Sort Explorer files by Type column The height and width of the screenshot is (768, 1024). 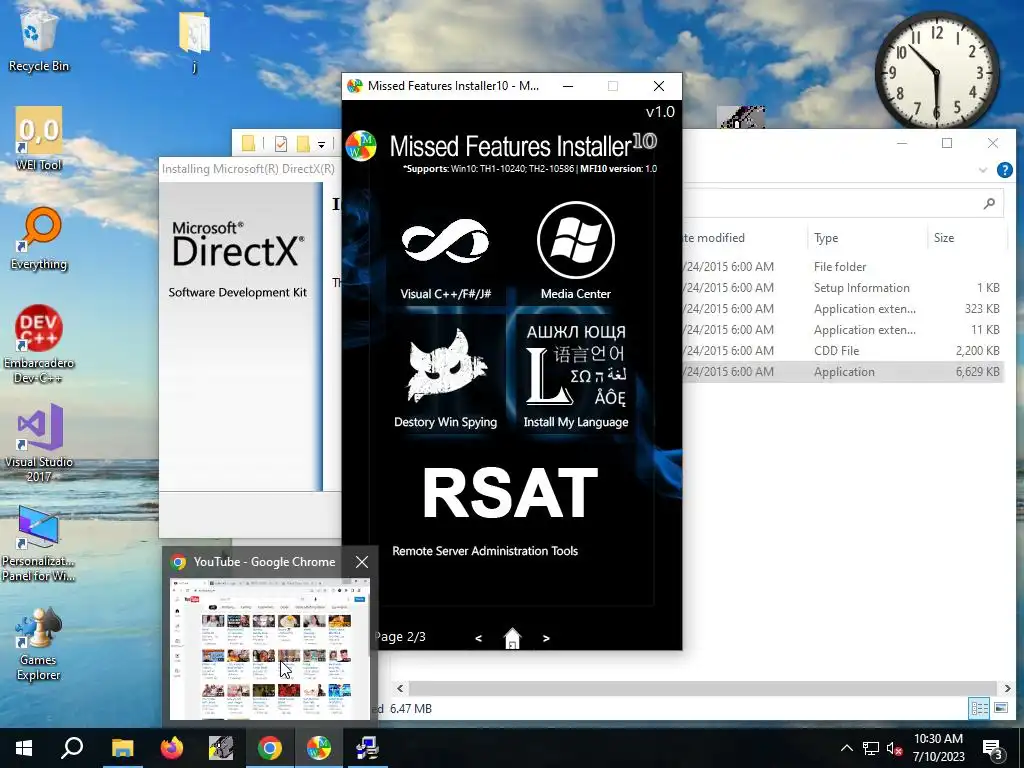867,238
